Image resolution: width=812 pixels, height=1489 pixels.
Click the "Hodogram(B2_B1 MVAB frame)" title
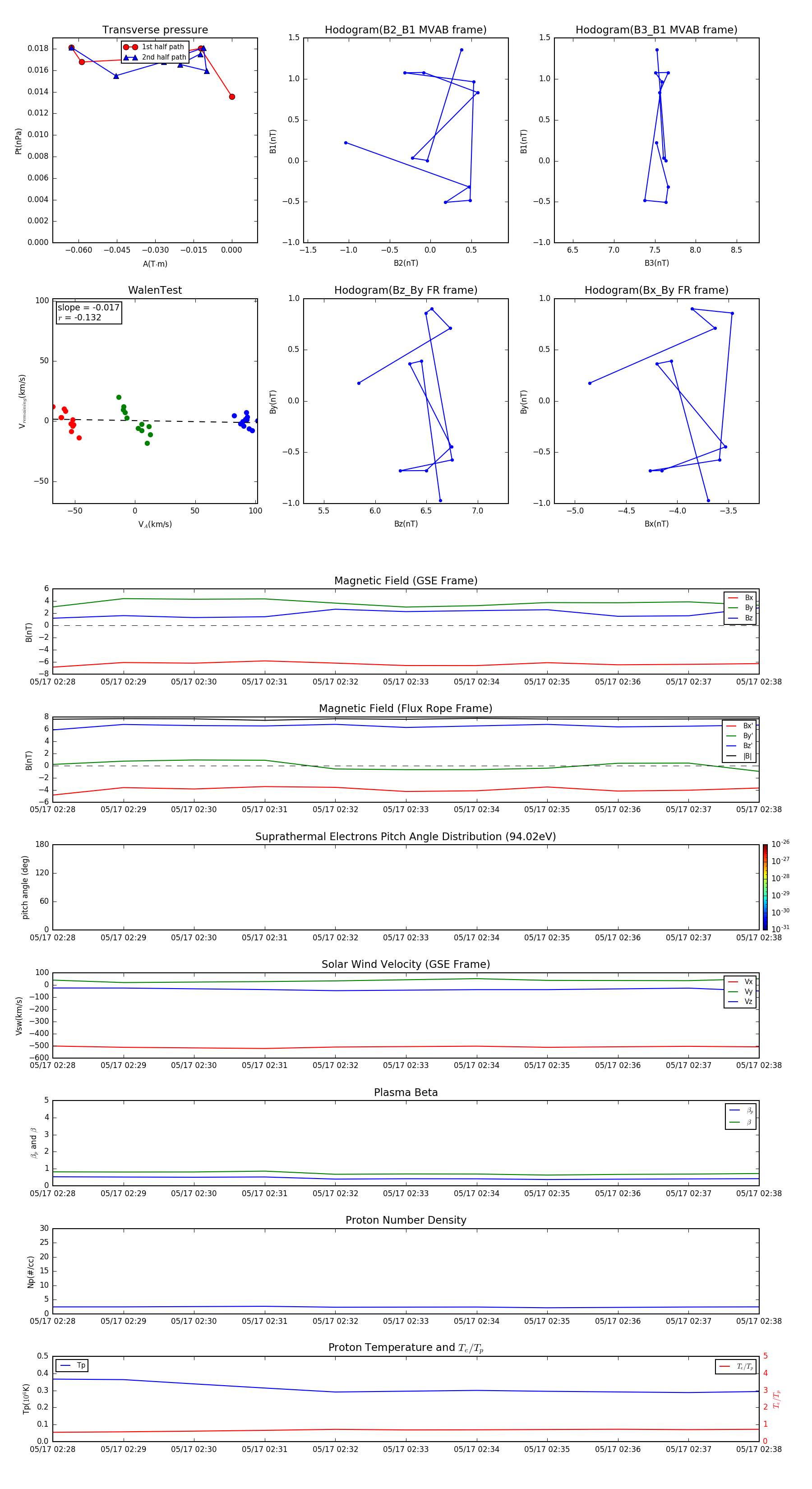point(406,29)
